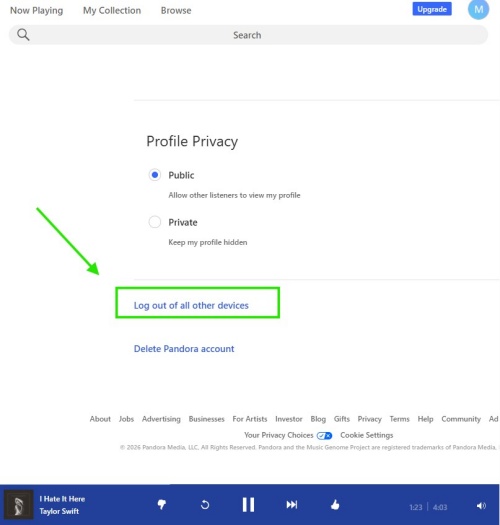The image size is (500, 525).
Task: Click the artist name Taylor Swift
Action: click(x=59, y=511)
